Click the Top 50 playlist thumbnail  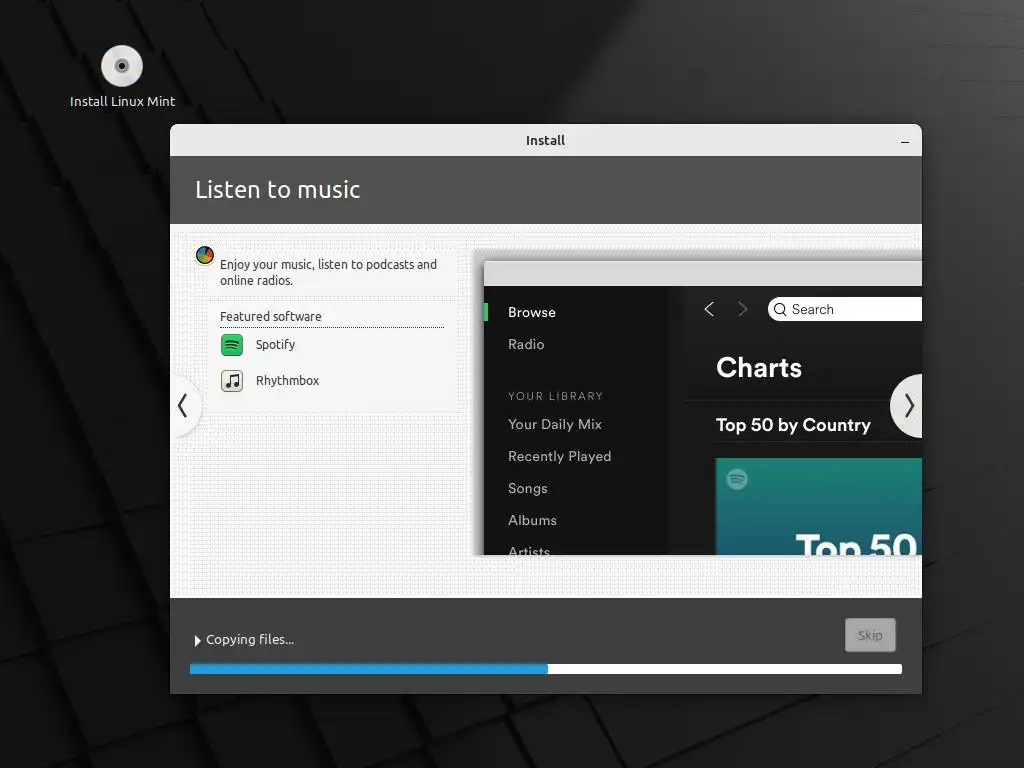click(819, 507)
